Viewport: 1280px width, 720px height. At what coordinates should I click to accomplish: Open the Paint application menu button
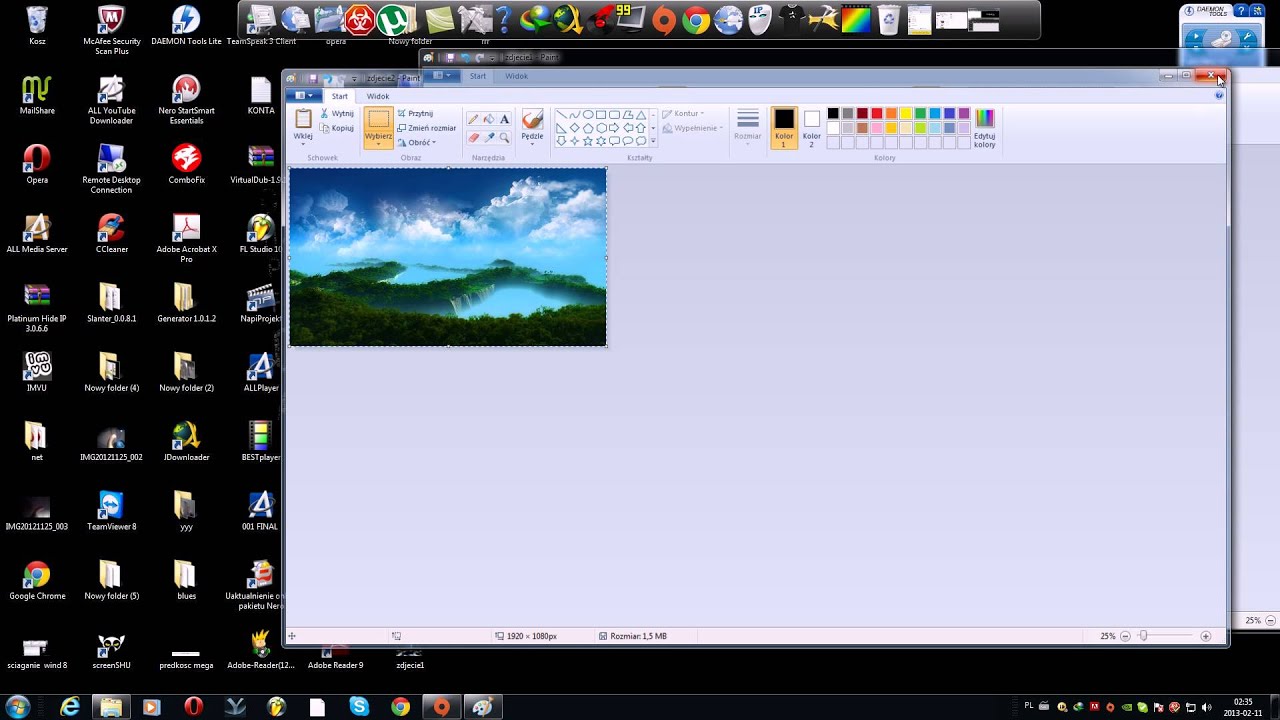(303, 96)
